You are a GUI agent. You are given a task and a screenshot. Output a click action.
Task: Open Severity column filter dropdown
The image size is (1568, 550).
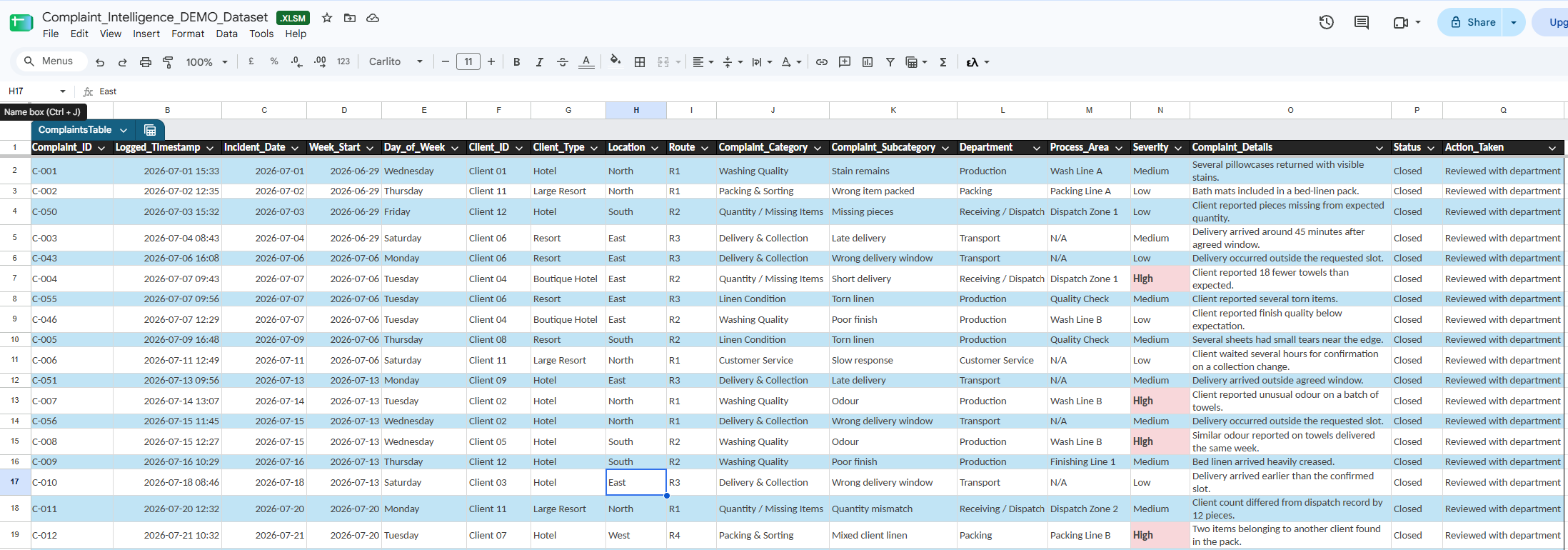pos(1178,148)
